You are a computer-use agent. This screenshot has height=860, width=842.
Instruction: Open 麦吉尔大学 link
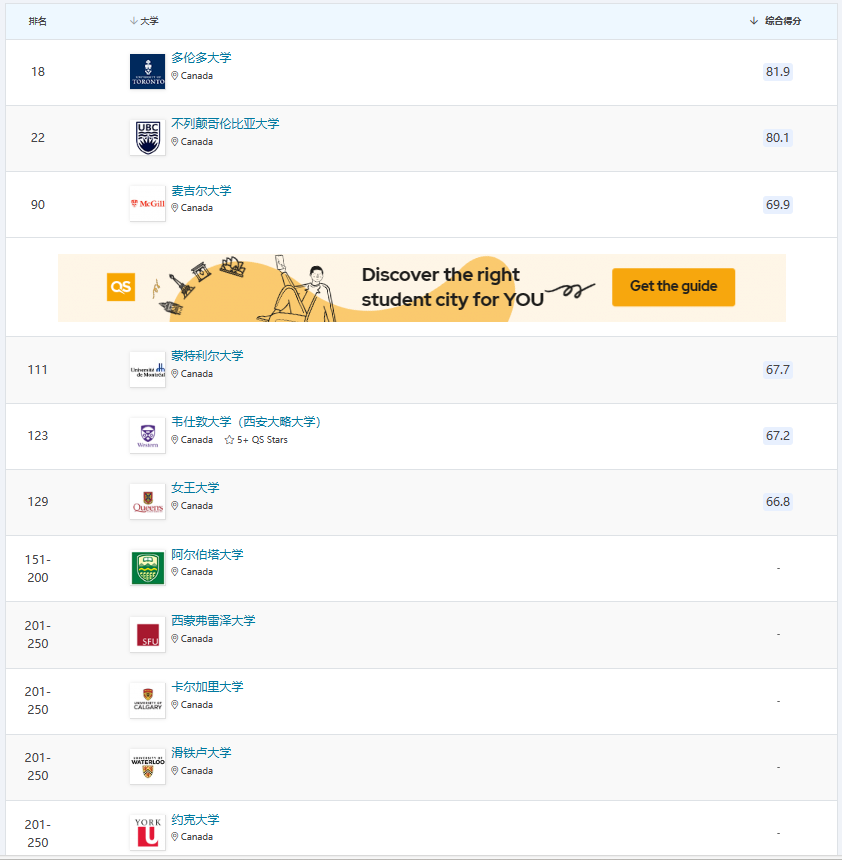point(201,190)
